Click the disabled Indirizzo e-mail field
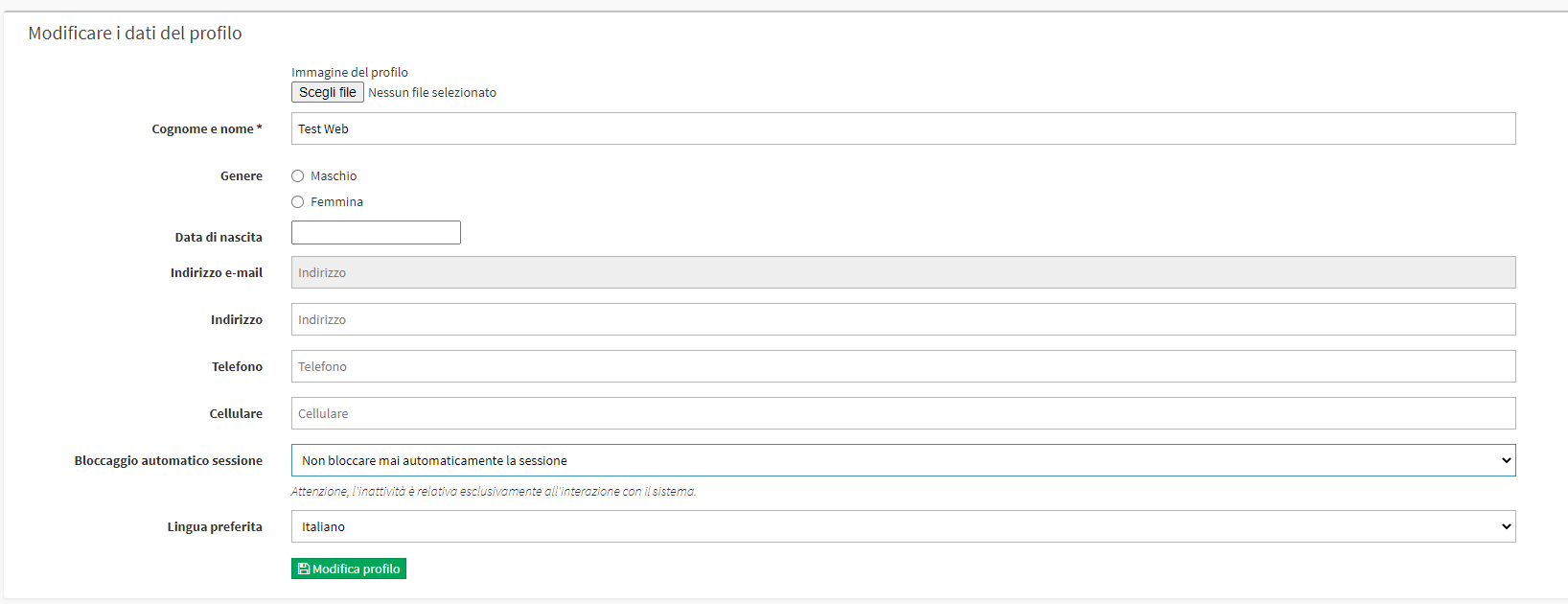This screenshot has width=1568, height=604. click(x=903, y=272)
